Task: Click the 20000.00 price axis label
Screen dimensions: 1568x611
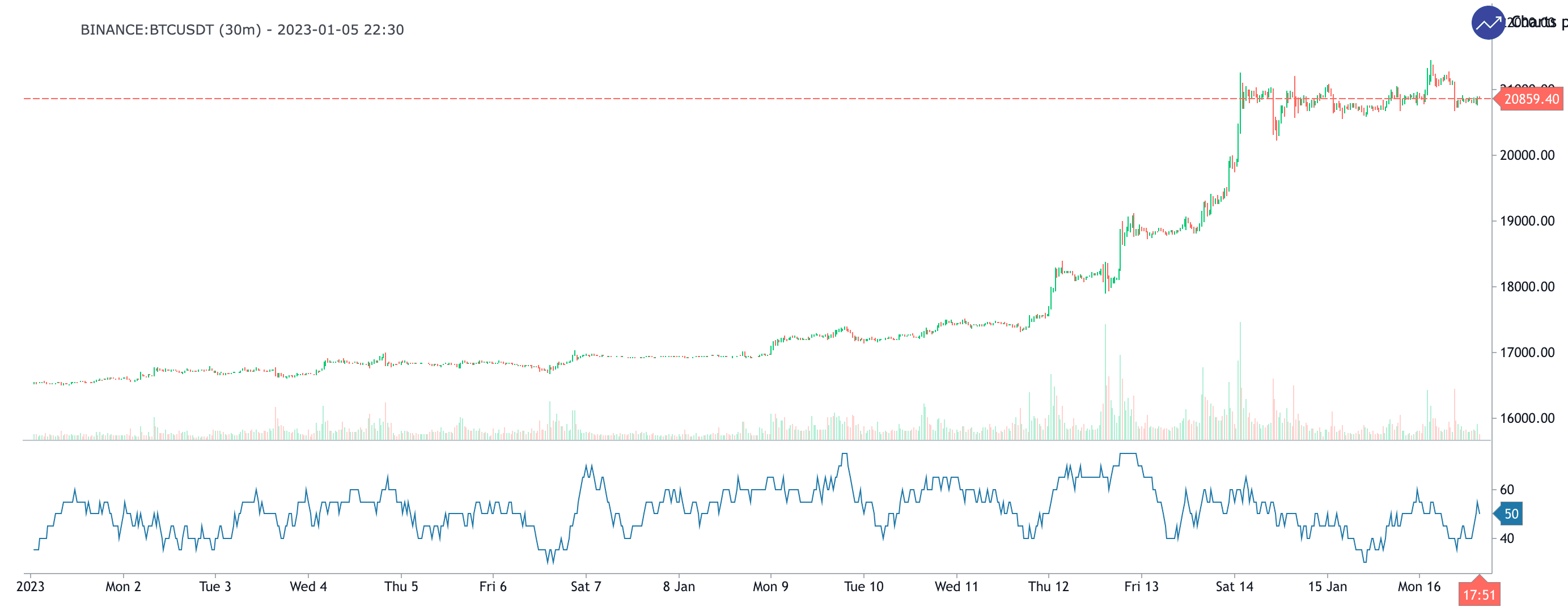Action: 1527,155
